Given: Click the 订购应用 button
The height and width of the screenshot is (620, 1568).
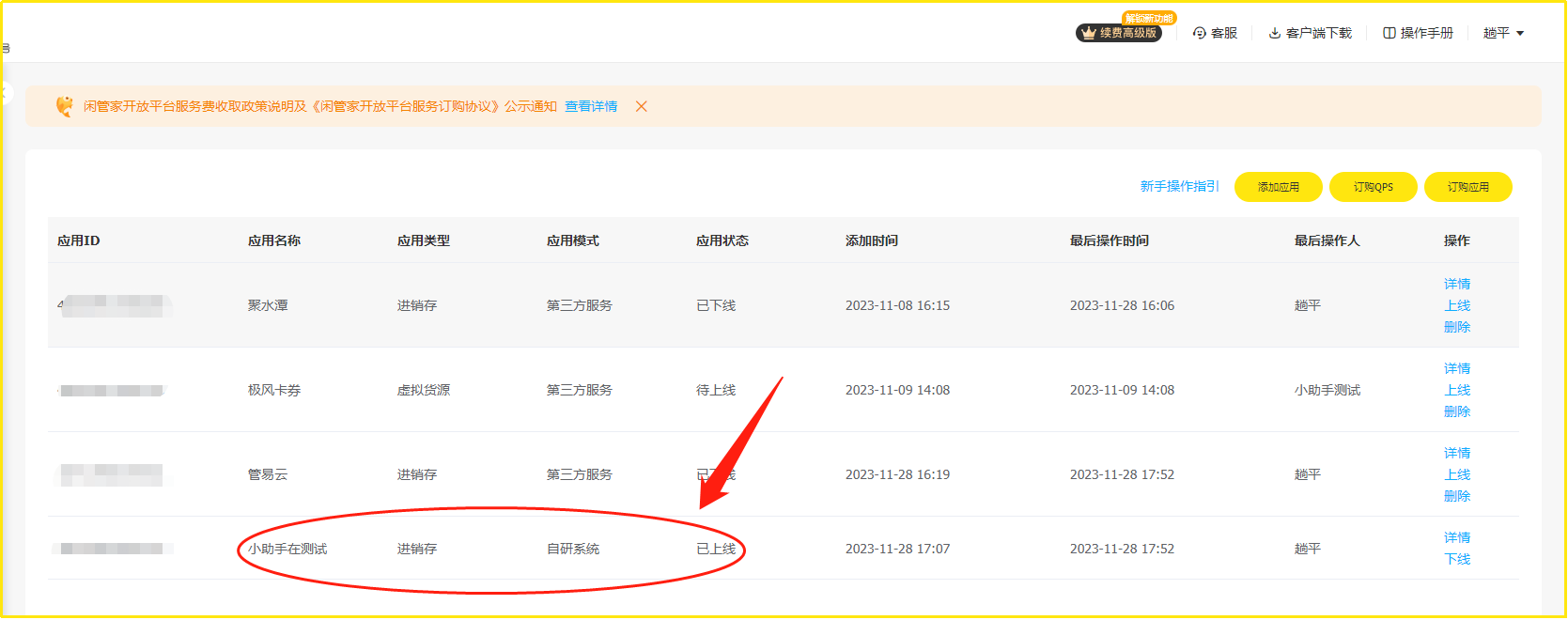Looking at the screenshot, I should (1467, 187).
